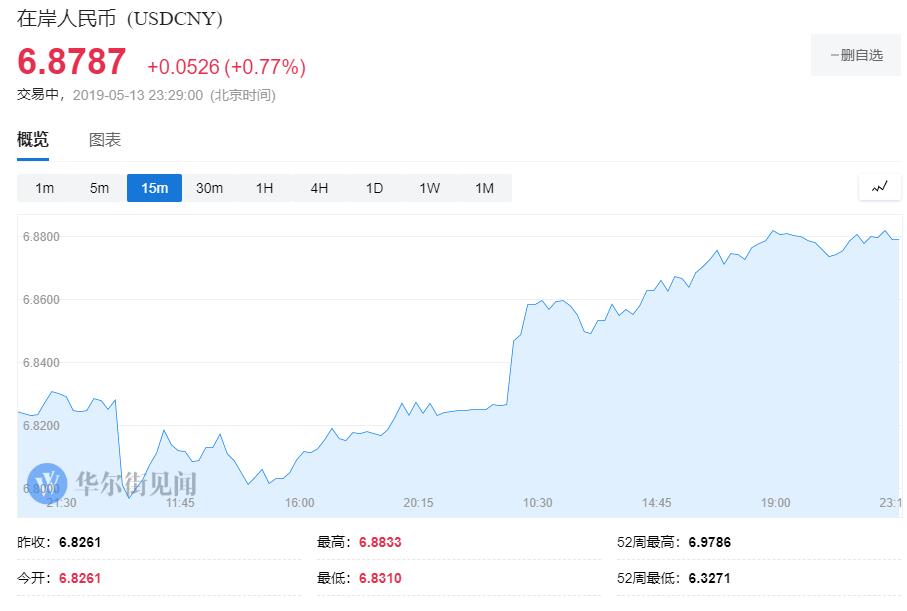This screenshot has height=611, width=907.
Task: Click the 在岸人民币 (USDCNY) title
Action: [120, 19]
